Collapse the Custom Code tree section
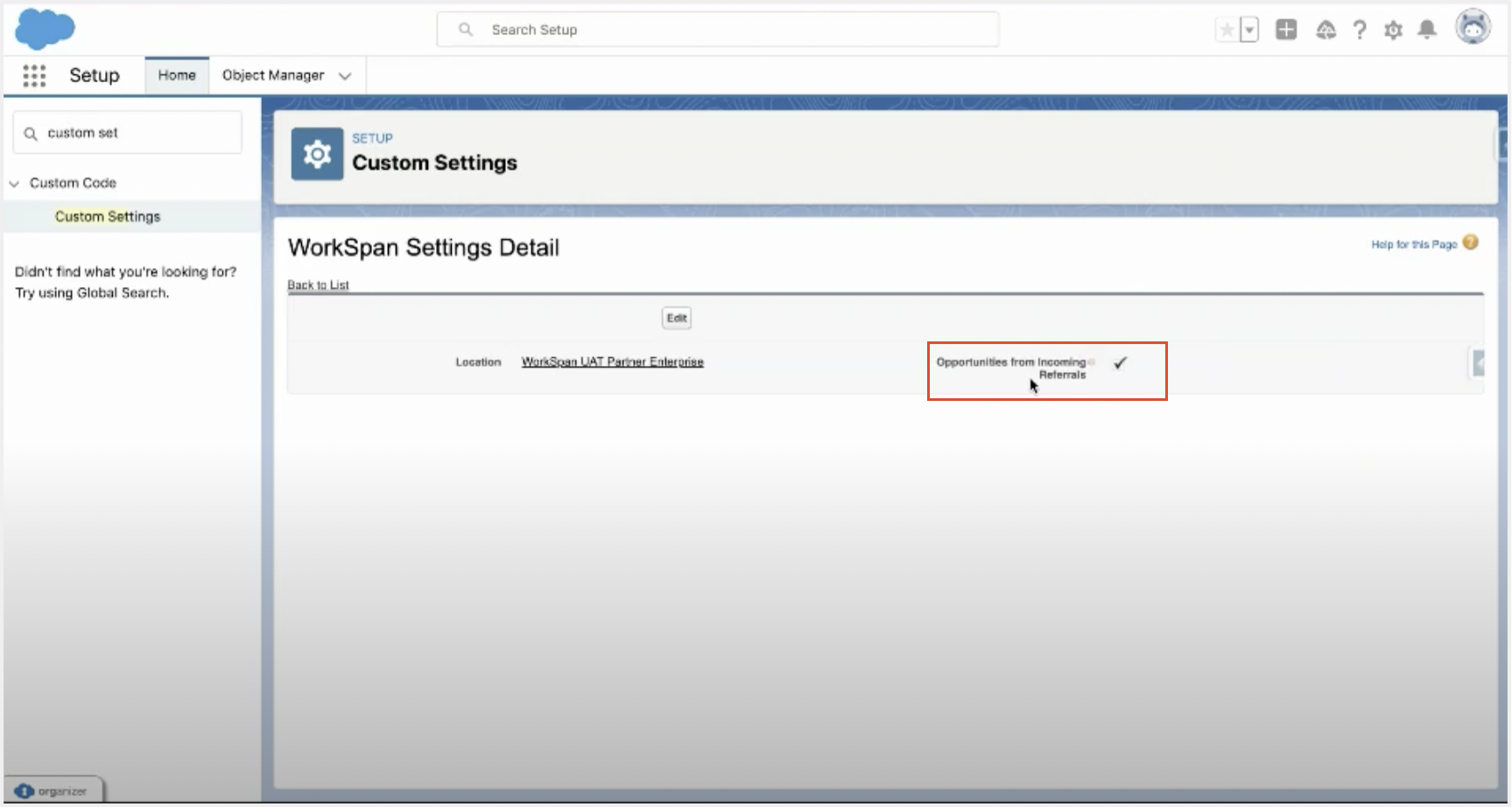Viewport: 1512px width, 807px height. 14,184
